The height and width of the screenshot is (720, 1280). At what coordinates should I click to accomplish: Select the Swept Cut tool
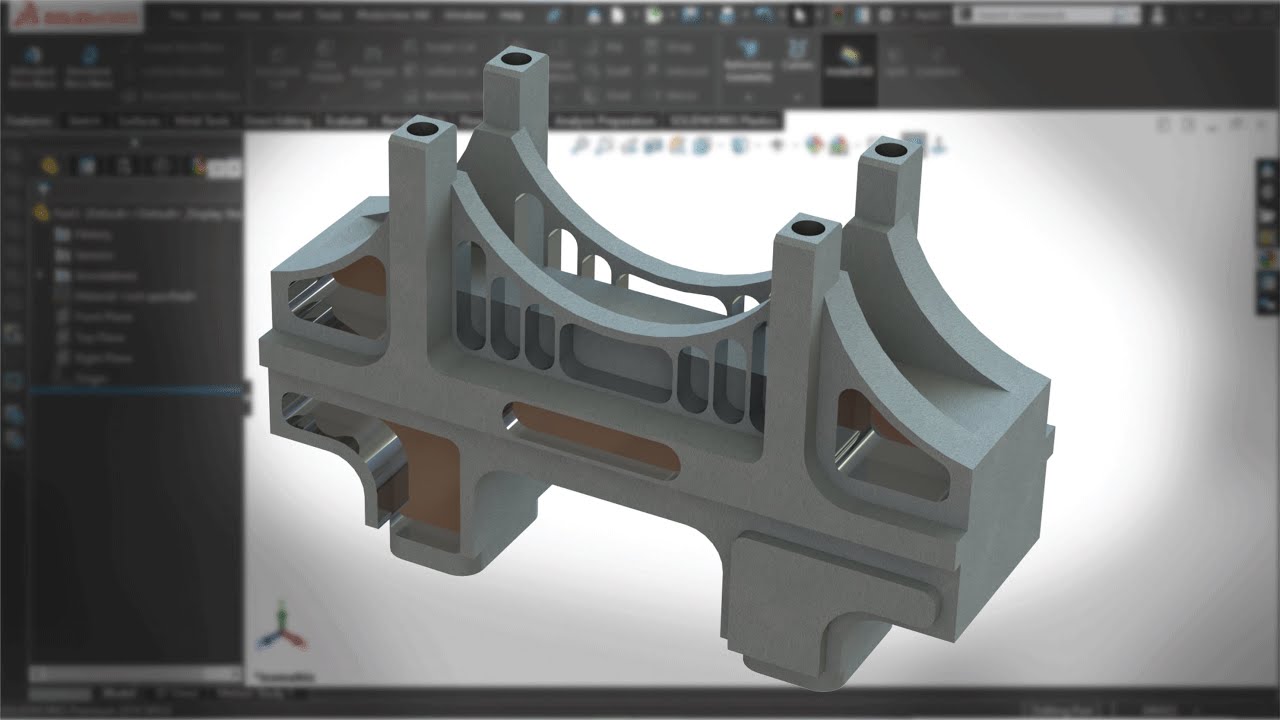(x=438, y=47)
